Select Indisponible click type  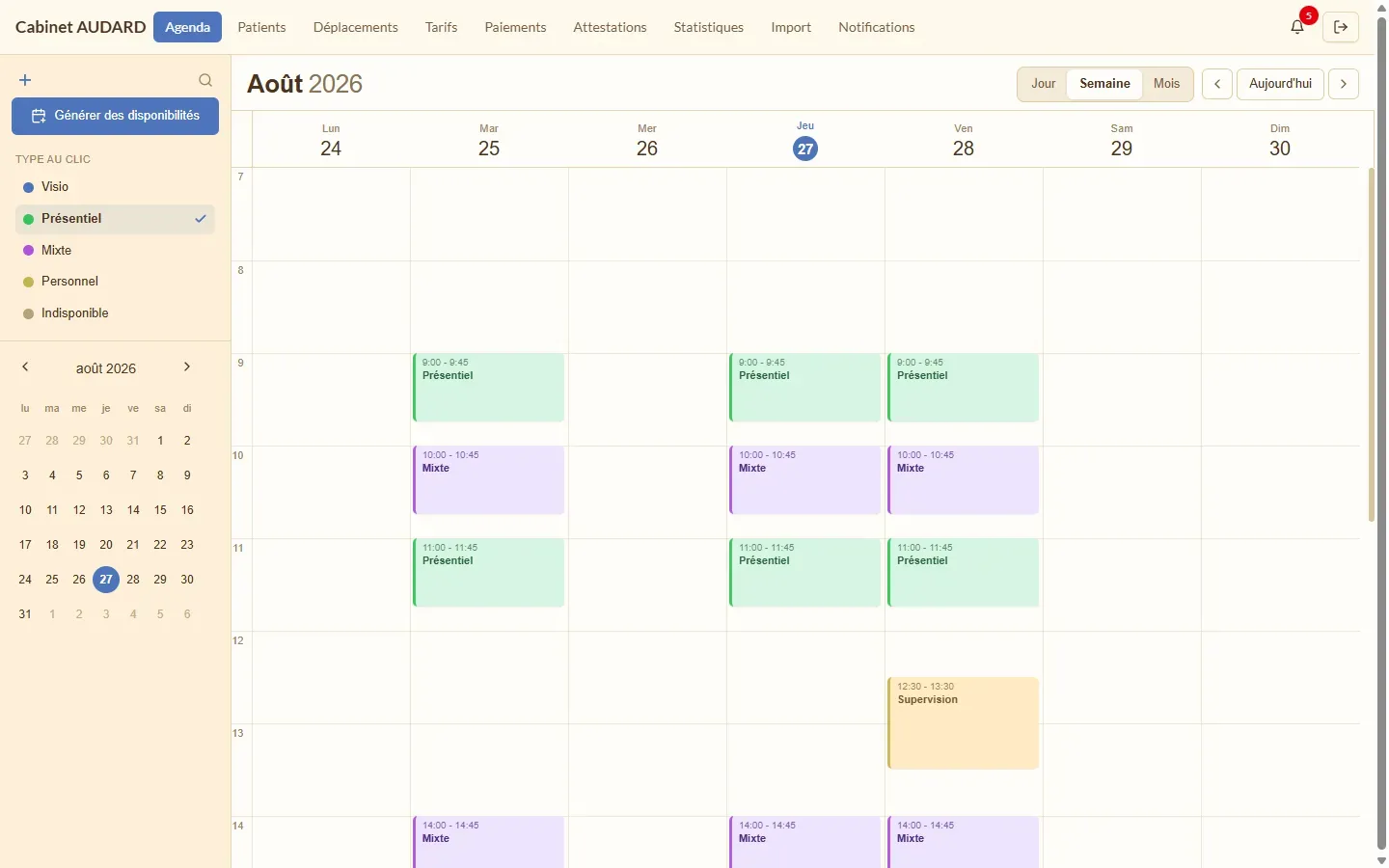point(115,313)
